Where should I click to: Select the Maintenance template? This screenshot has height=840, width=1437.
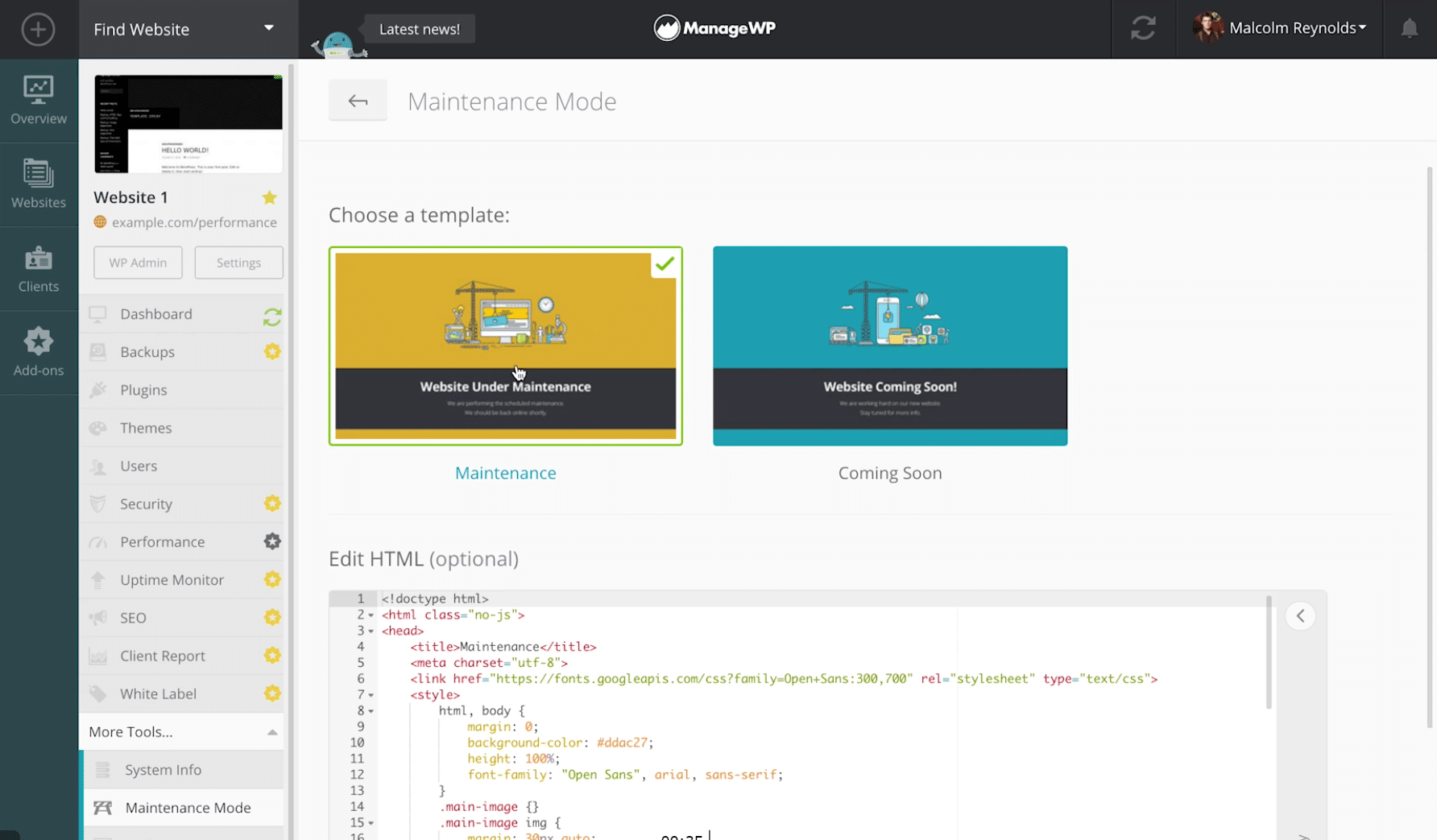505,346
